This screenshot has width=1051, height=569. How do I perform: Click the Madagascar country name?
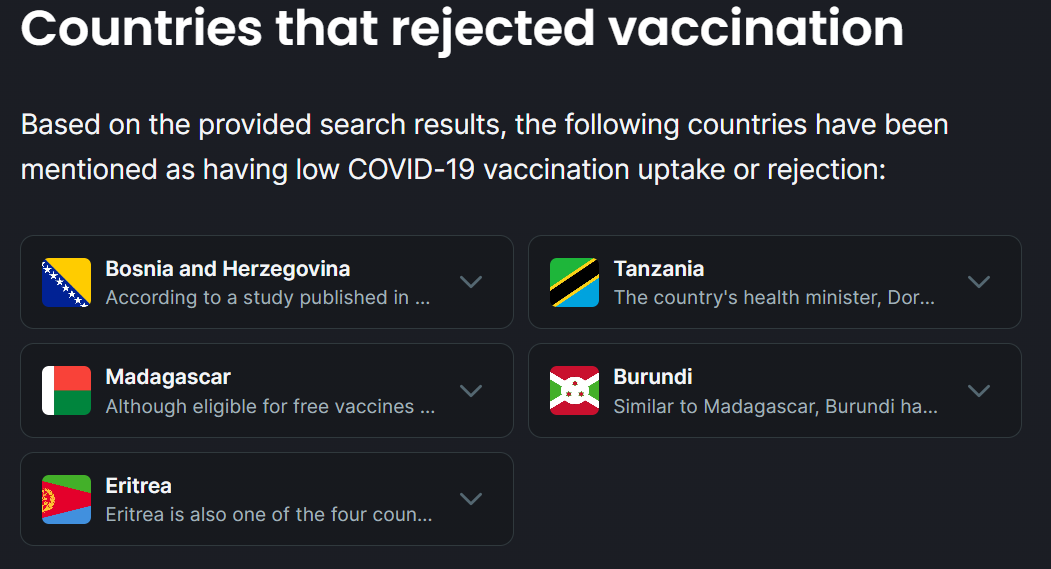[x=168, y=377]
